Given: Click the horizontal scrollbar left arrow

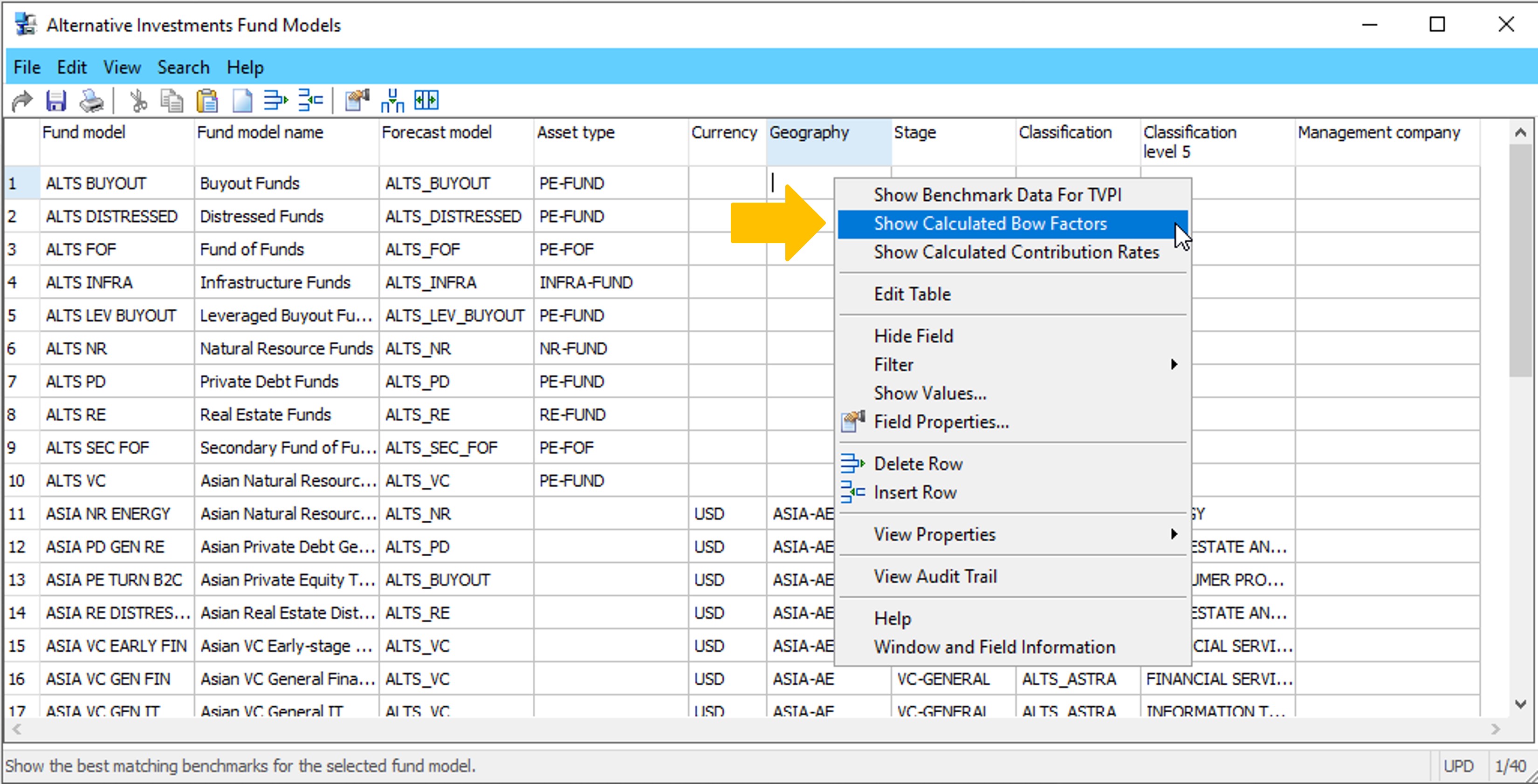Looking at the screenshot, I should coord(17,729).
